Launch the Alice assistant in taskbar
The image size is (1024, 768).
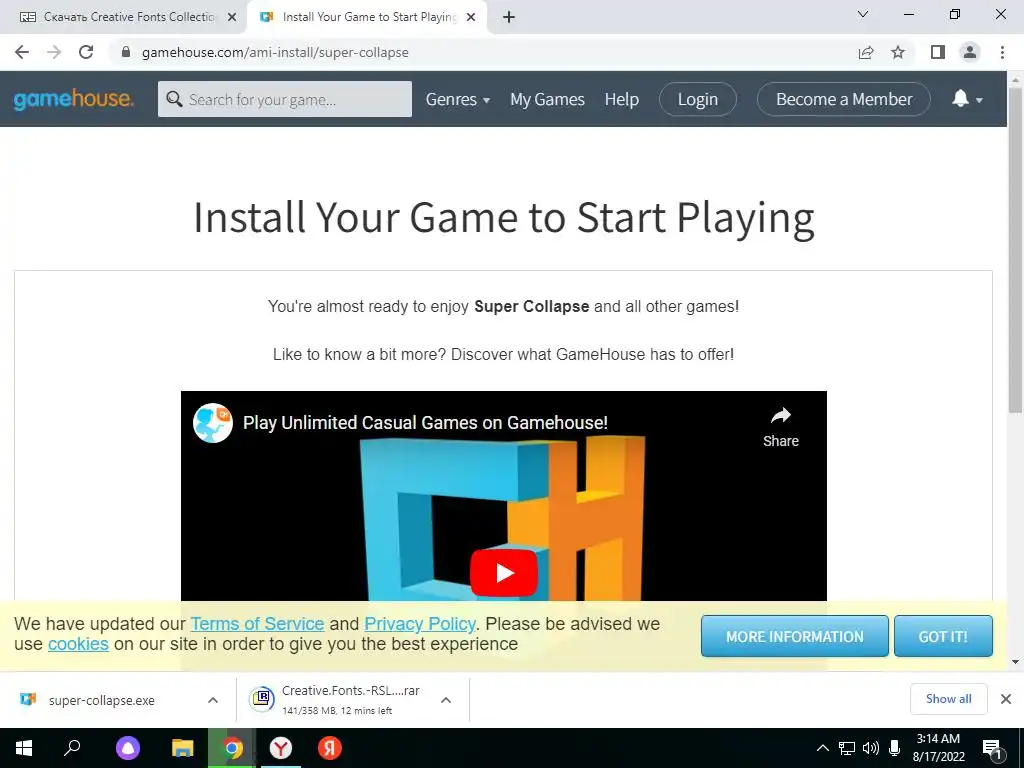pos(128,748)
